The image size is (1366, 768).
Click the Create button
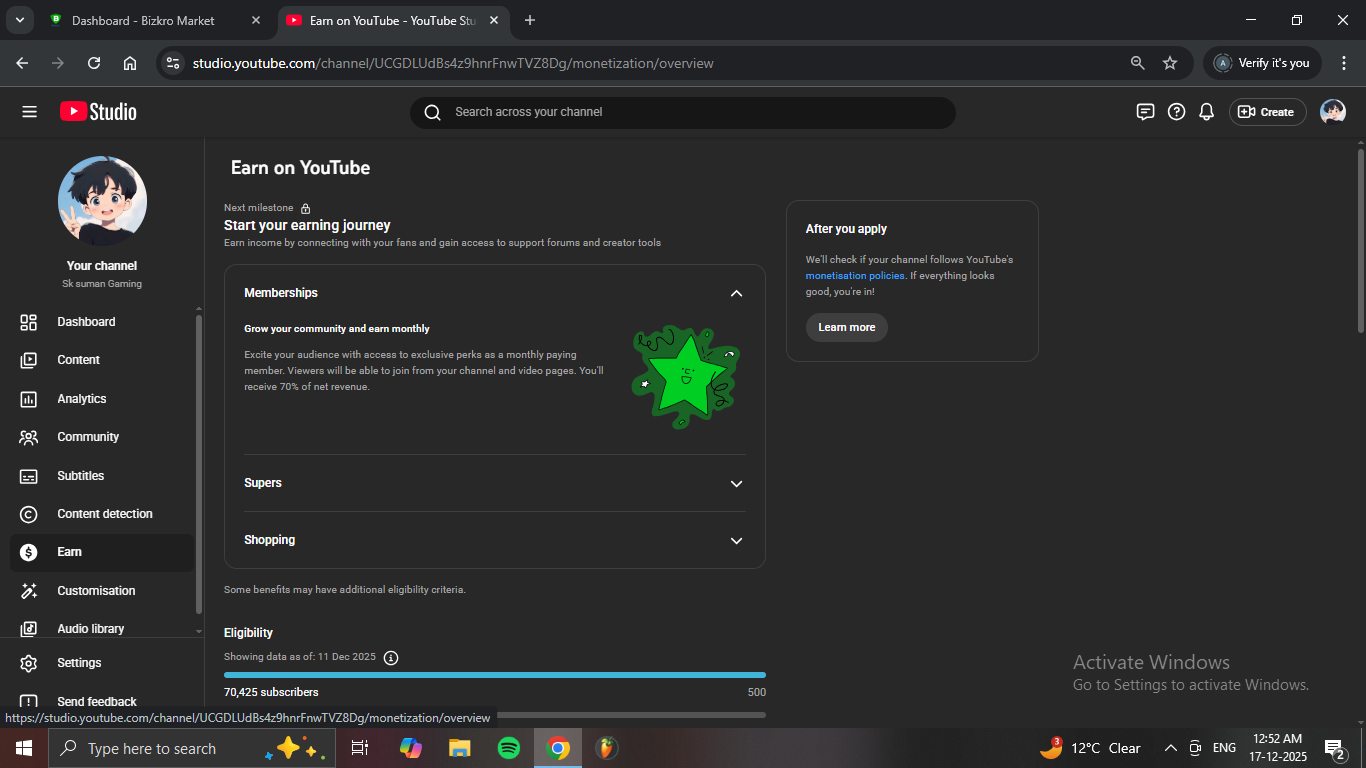click(1267, 112)
